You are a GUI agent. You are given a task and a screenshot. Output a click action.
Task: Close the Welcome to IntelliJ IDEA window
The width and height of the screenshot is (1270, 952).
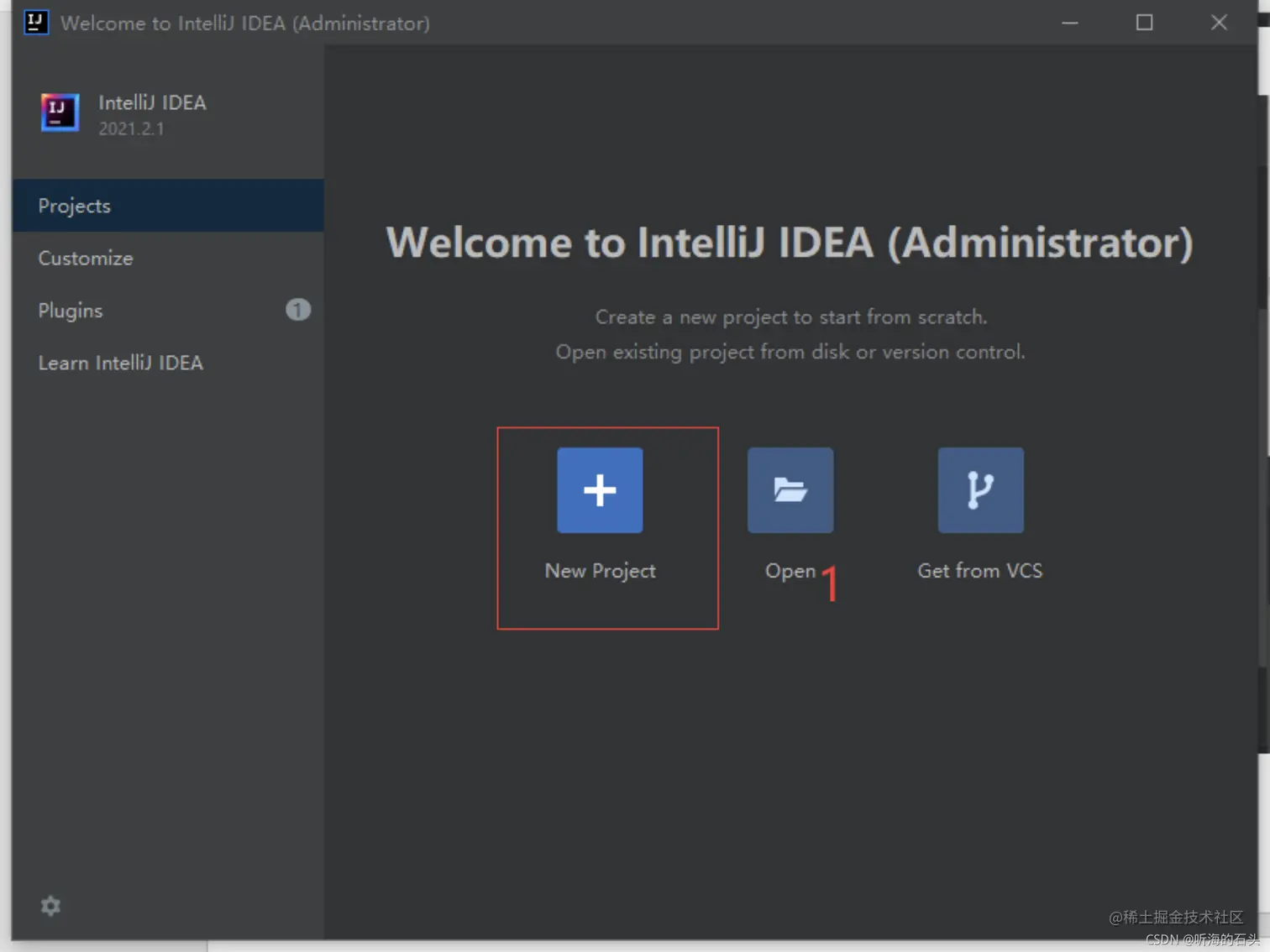pos(1219,23)
